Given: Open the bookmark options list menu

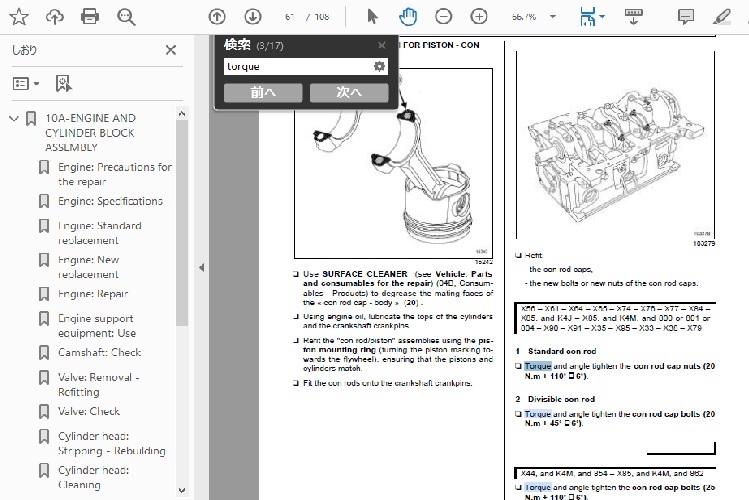Looking at the screenshot, I should tap(26, 84).
